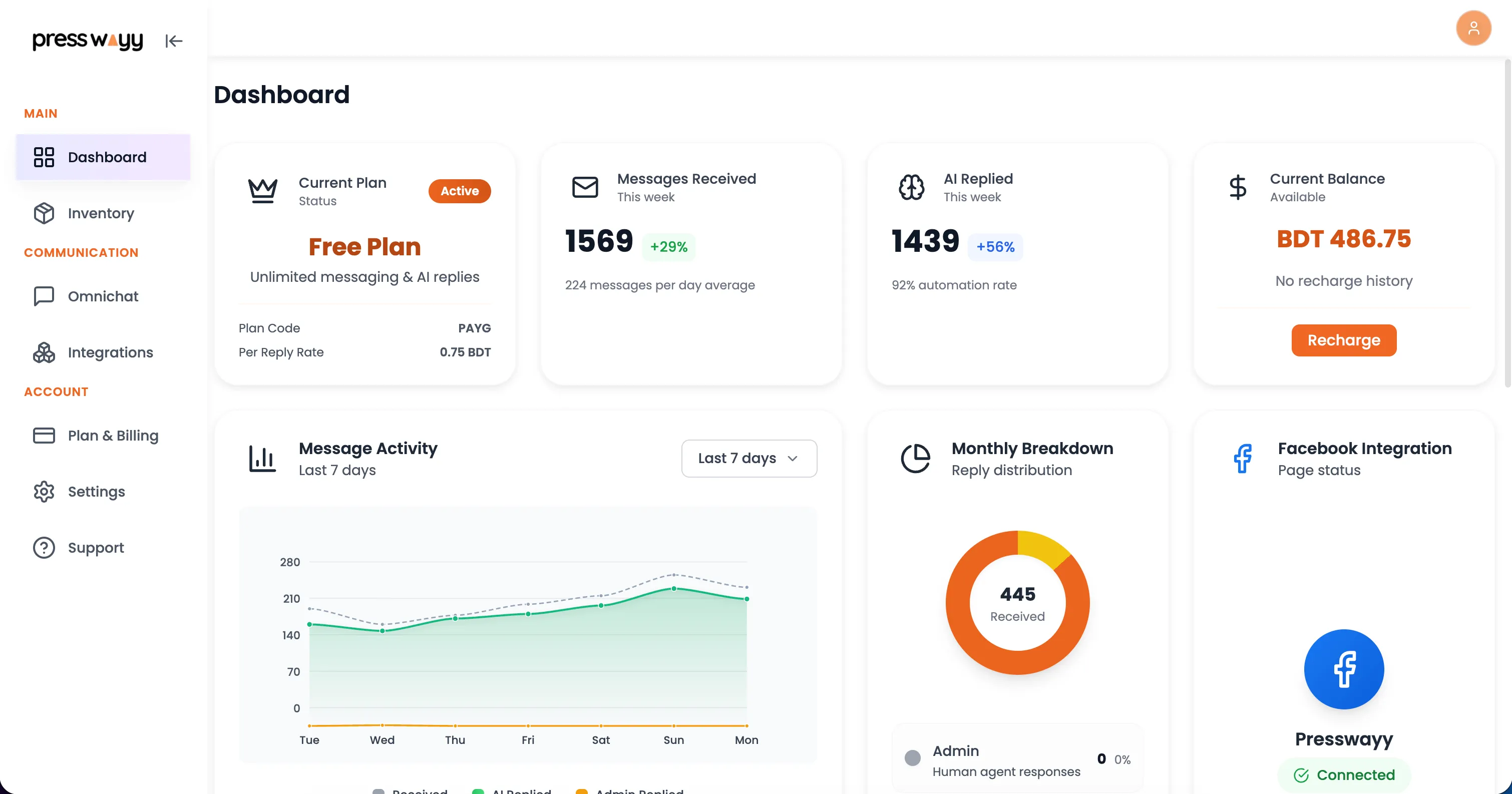Open the Integrations page

click(109, 352)
